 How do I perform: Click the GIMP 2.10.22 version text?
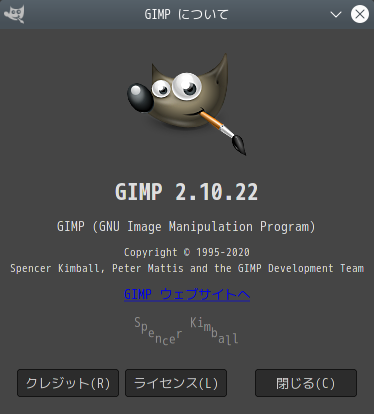(x=187, y=192)
